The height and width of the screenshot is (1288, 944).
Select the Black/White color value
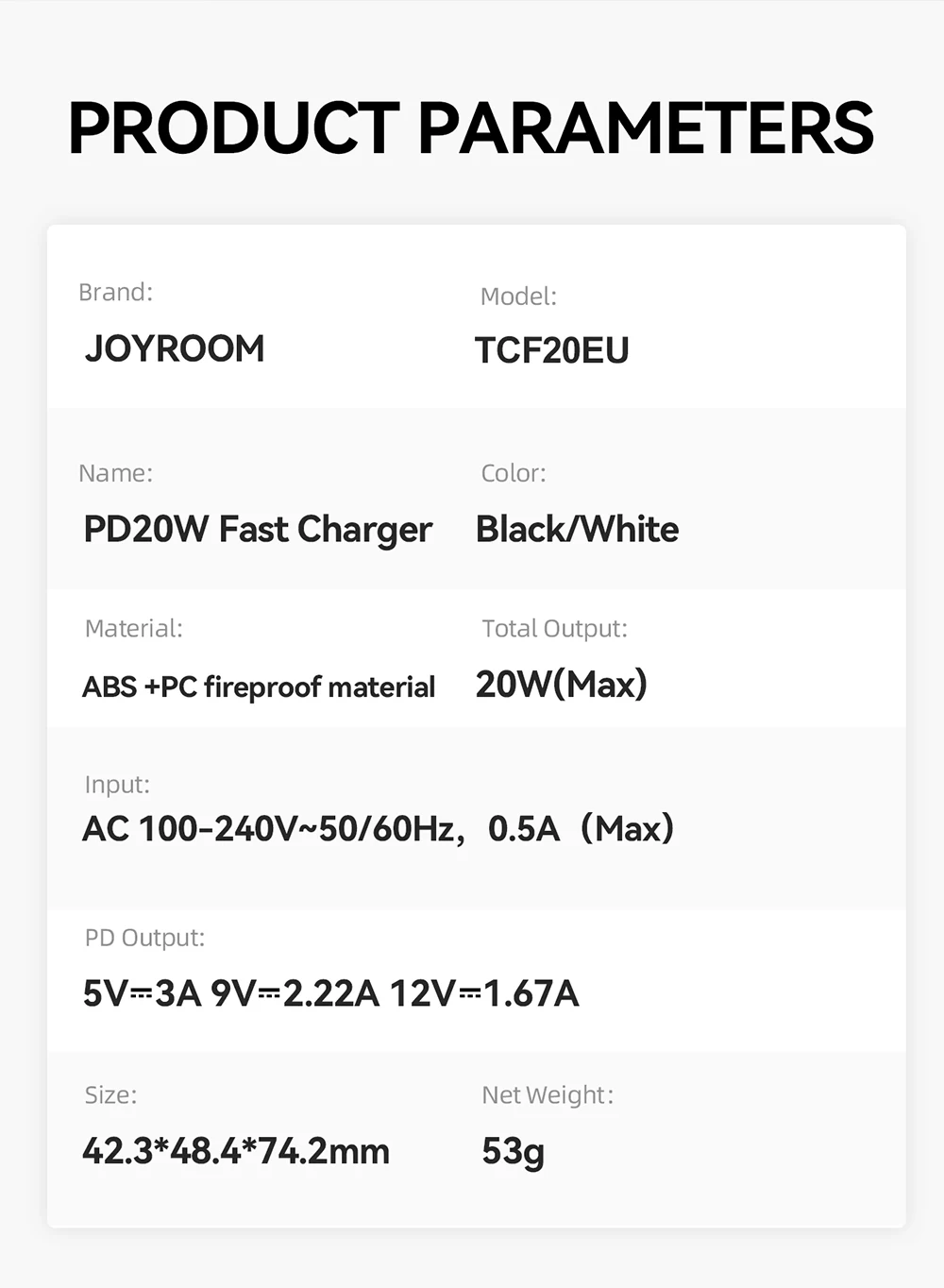pyautogui.click(x=577, y=529)
